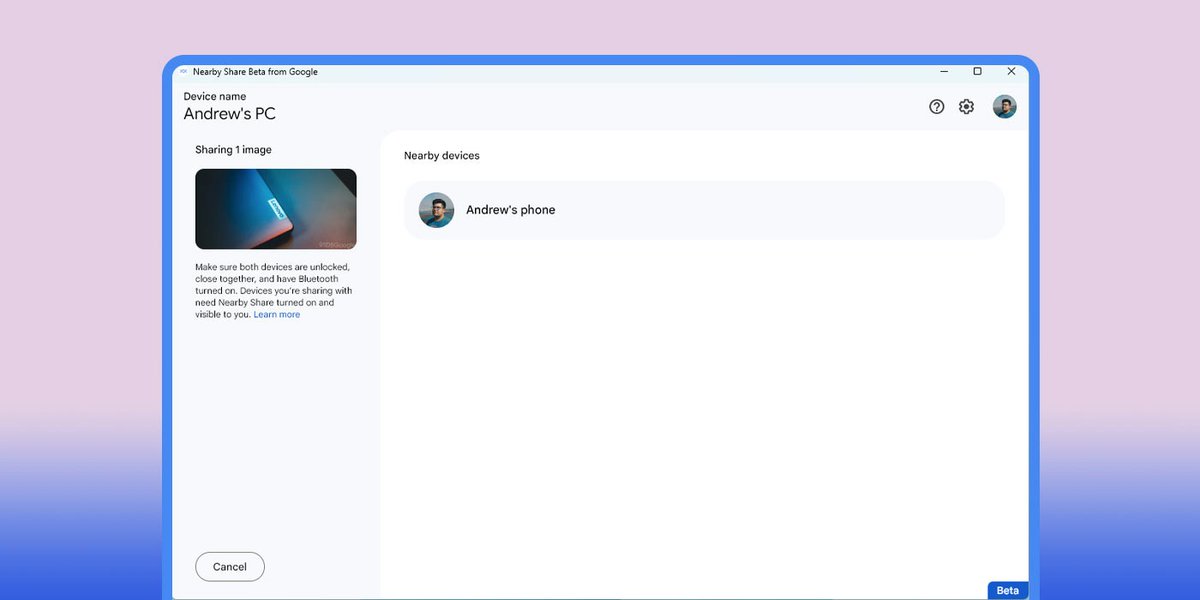Open the account profile picture

click(1005, 106)
